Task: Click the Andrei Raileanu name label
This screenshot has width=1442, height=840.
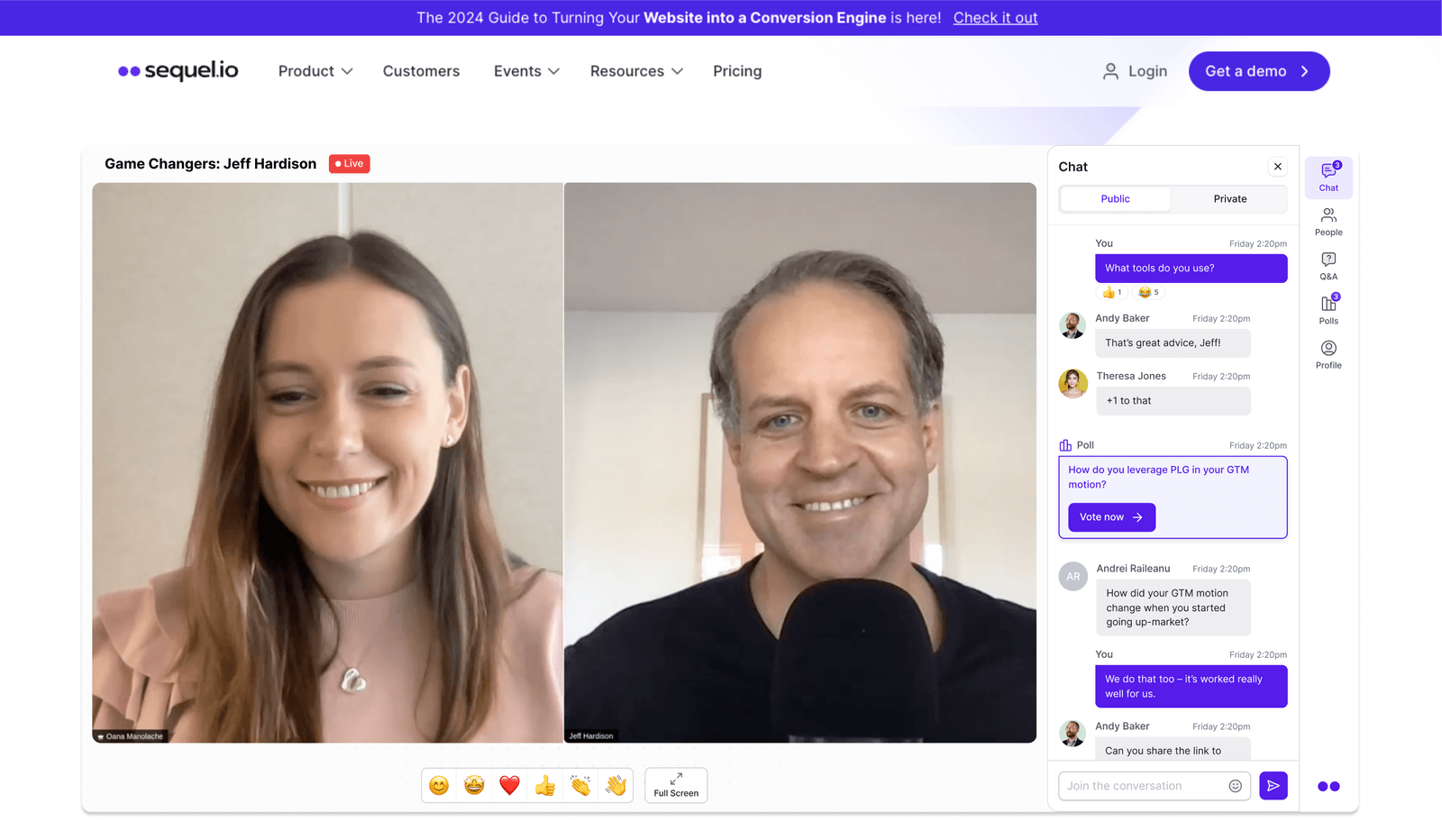Action: click(1133, 569)
